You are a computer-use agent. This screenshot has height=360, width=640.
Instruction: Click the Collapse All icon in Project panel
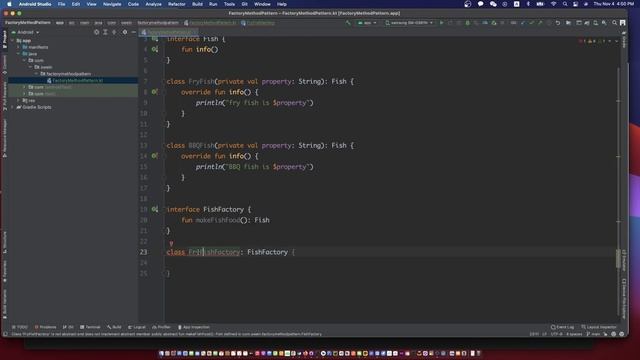click(114, 32)
